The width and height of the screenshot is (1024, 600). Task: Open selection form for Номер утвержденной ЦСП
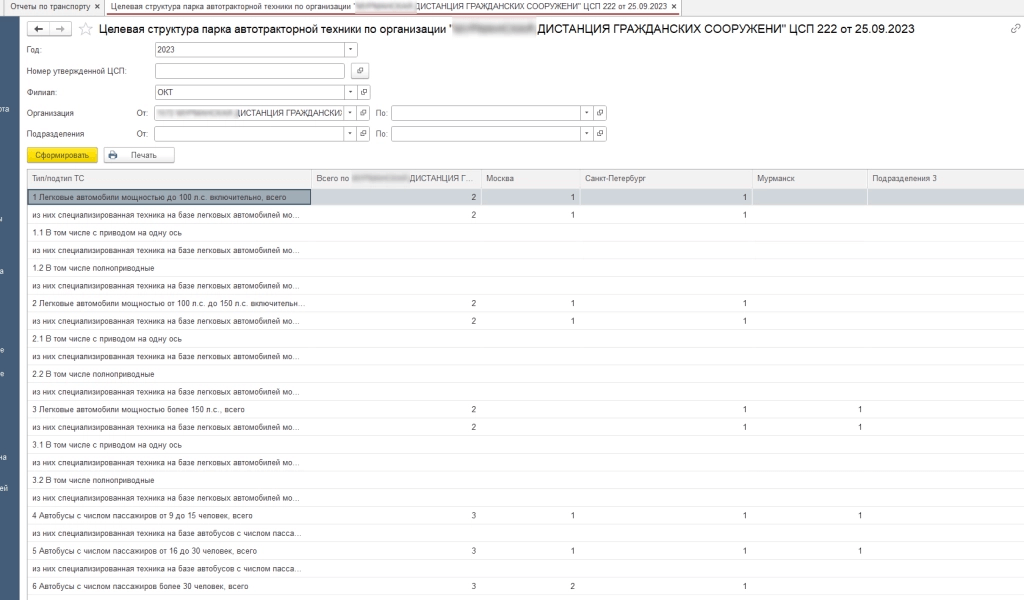[x=361, y=71]
